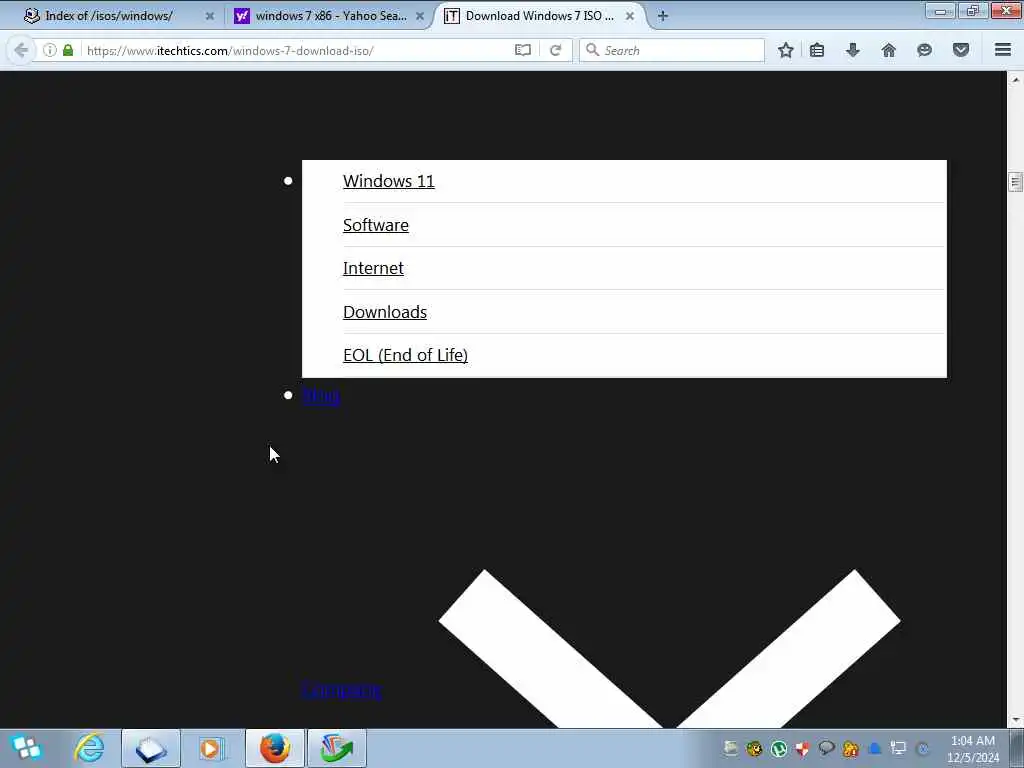The width and height of the screenshot is (1024, 768).
Task: Click the scrollbar up arrow
Action: tap(1015, 80)
